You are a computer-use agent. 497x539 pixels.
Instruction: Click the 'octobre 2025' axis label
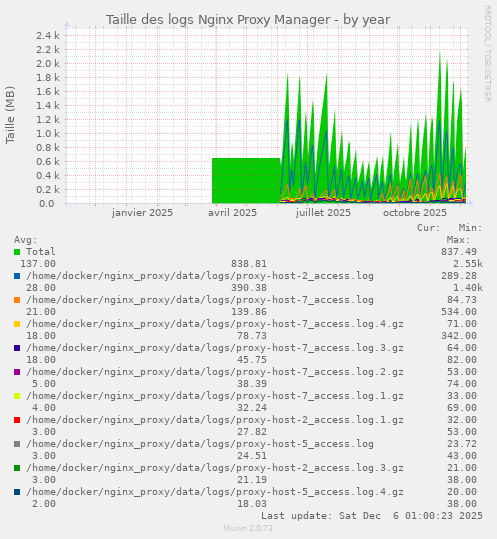coord(415,213)
